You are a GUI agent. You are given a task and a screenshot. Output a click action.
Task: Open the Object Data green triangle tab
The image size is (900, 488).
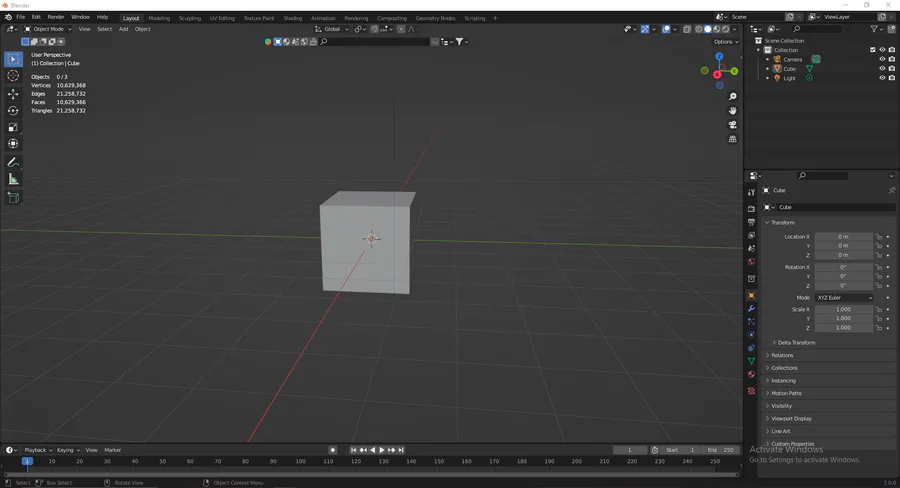(751, 361)
